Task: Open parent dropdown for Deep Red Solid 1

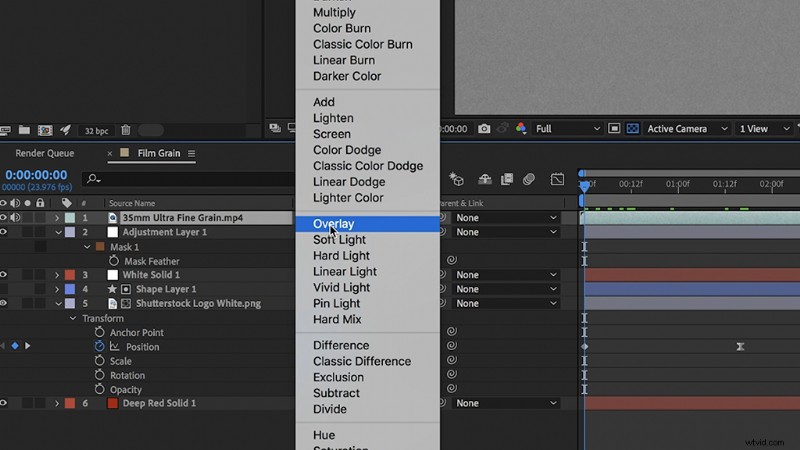Action: click(506, 403)
